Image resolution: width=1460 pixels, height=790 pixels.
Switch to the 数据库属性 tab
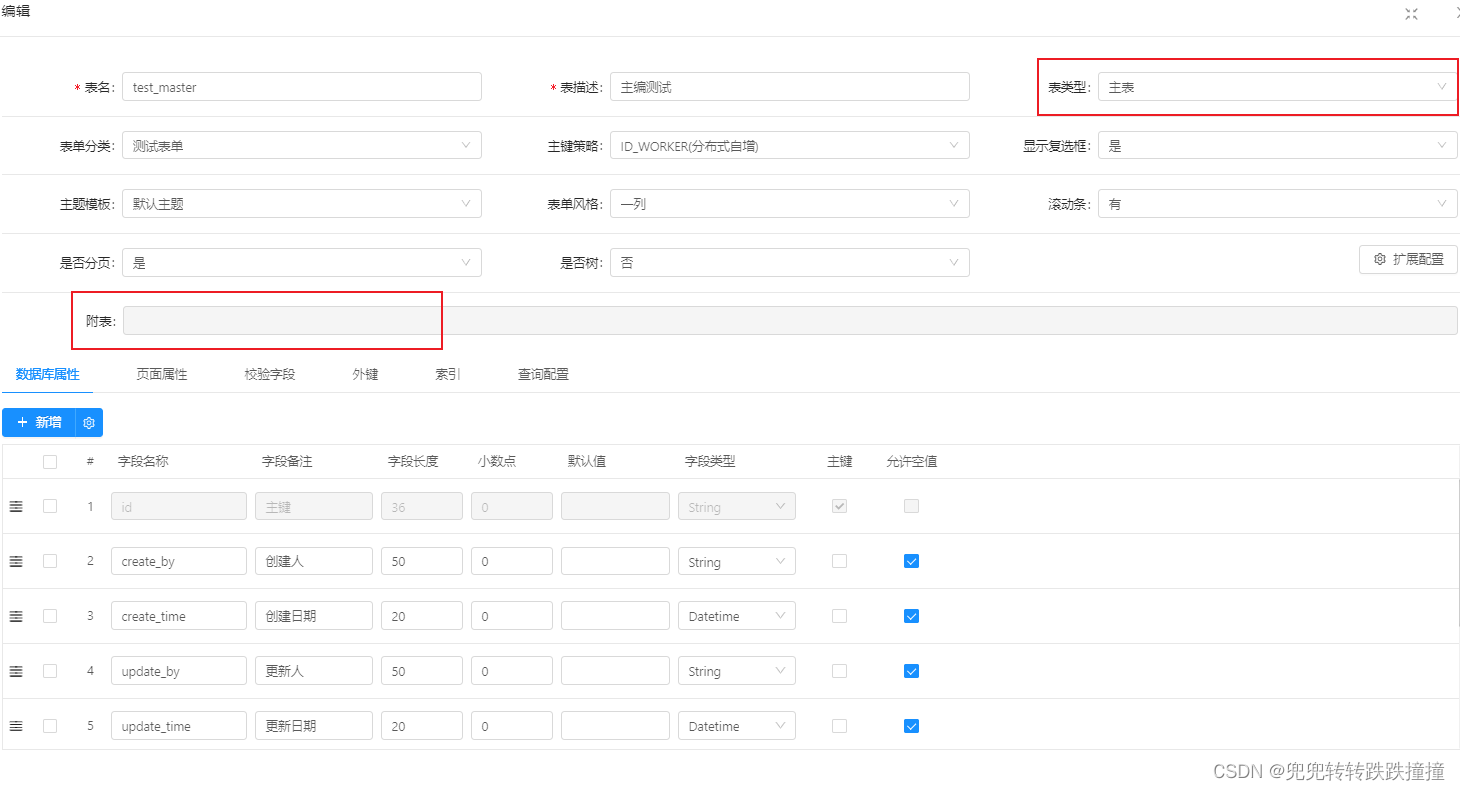[x=47, y=374]
